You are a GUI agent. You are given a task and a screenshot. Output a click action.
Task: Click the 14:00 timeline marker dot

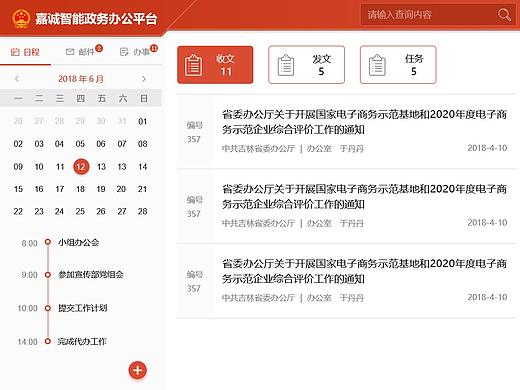pos(48,341)
